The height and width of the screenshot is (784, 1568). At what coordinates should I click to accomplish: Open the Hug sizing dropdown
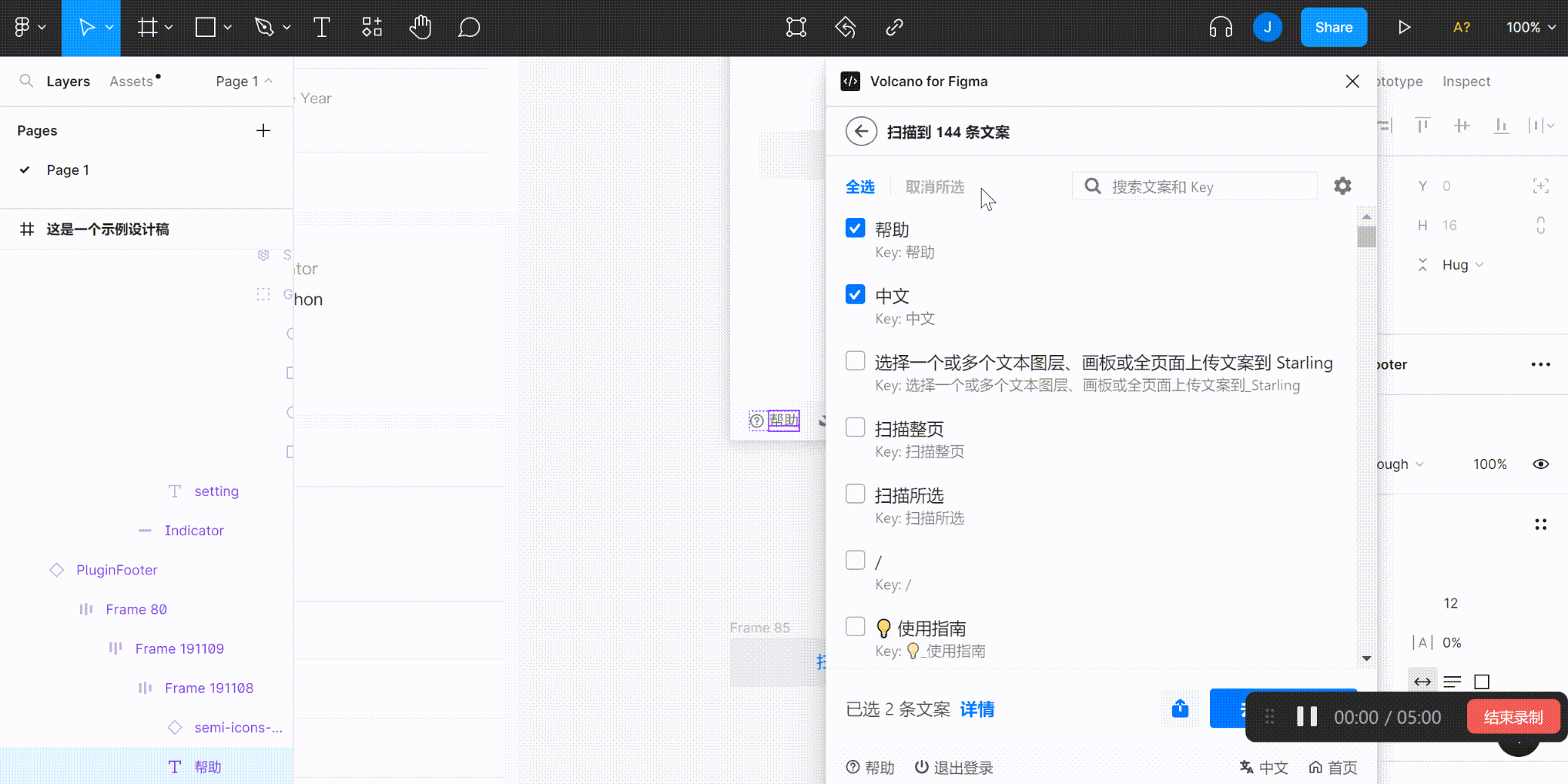pyautogui.click(x=1462, y=265)
